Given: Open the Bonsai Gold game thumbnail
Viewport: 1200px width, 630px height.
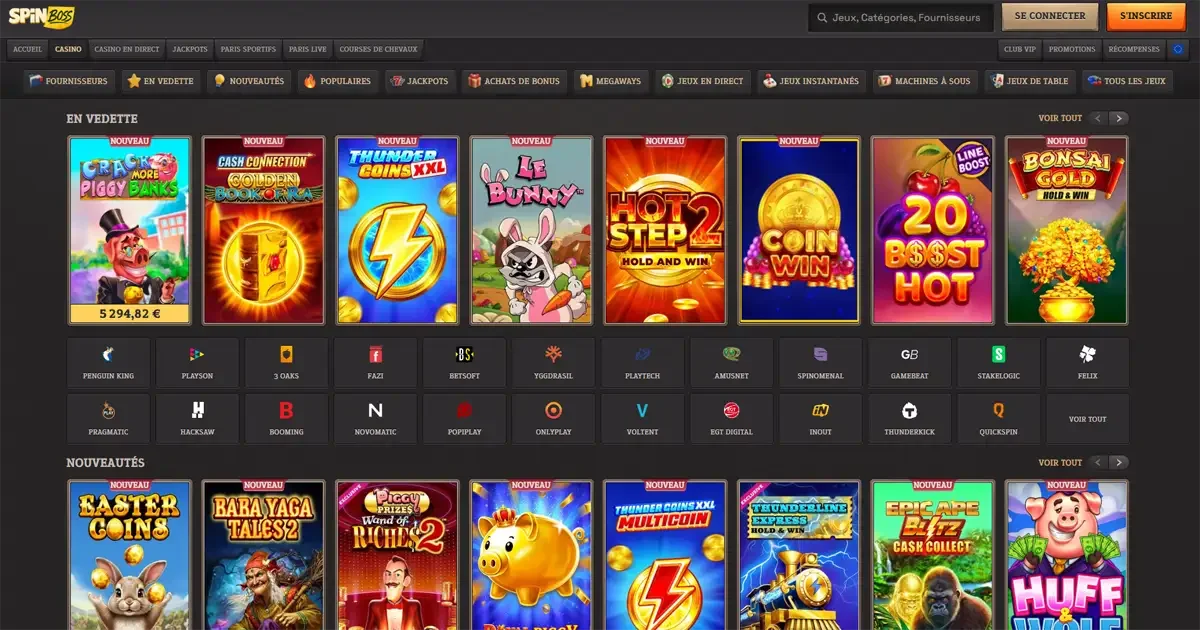Looking at the screenshot, I should 1067,230.
